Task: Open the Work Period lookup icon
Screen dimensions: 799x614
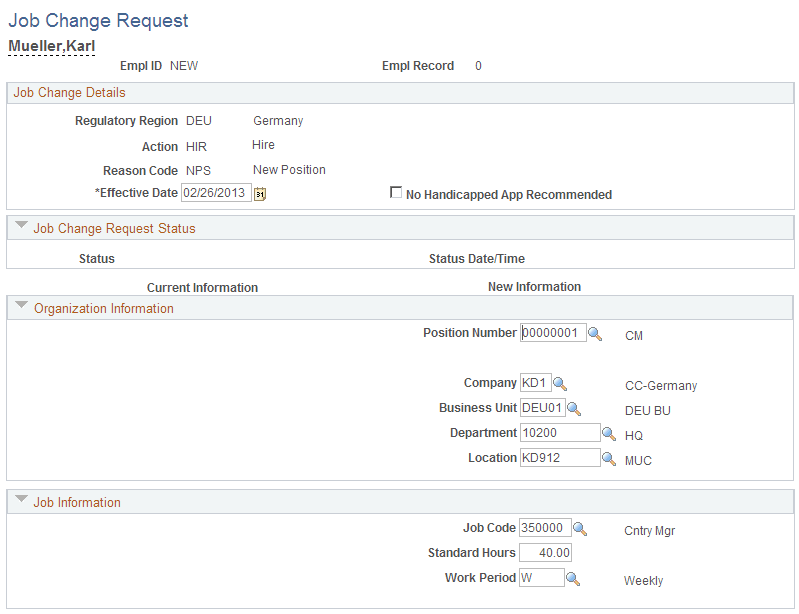Action: (x=573, y=578)
